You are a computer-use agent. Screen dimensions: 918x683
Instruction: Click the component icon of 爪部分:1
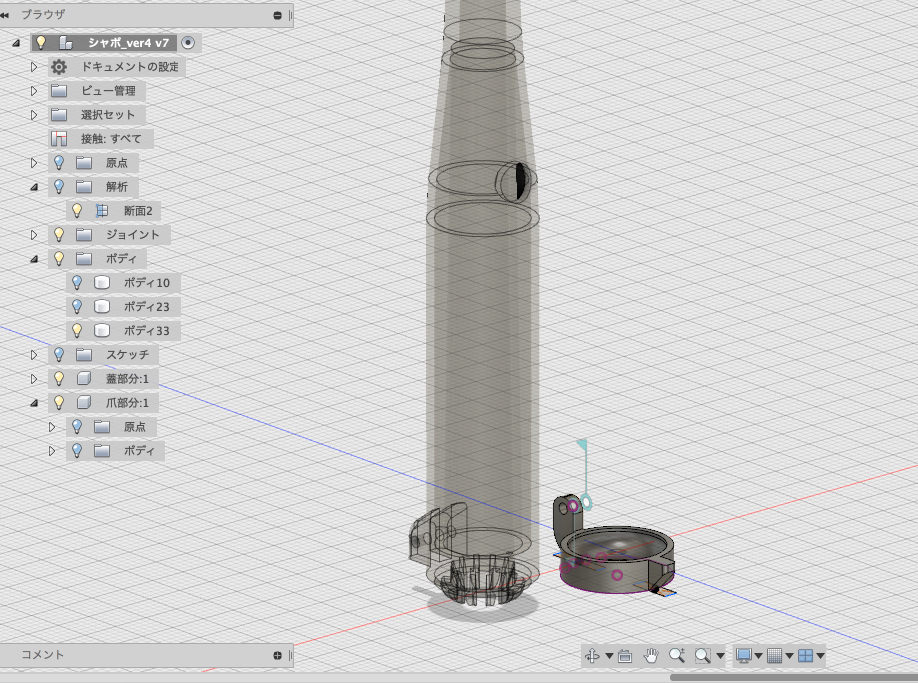[x=84, y=403]
